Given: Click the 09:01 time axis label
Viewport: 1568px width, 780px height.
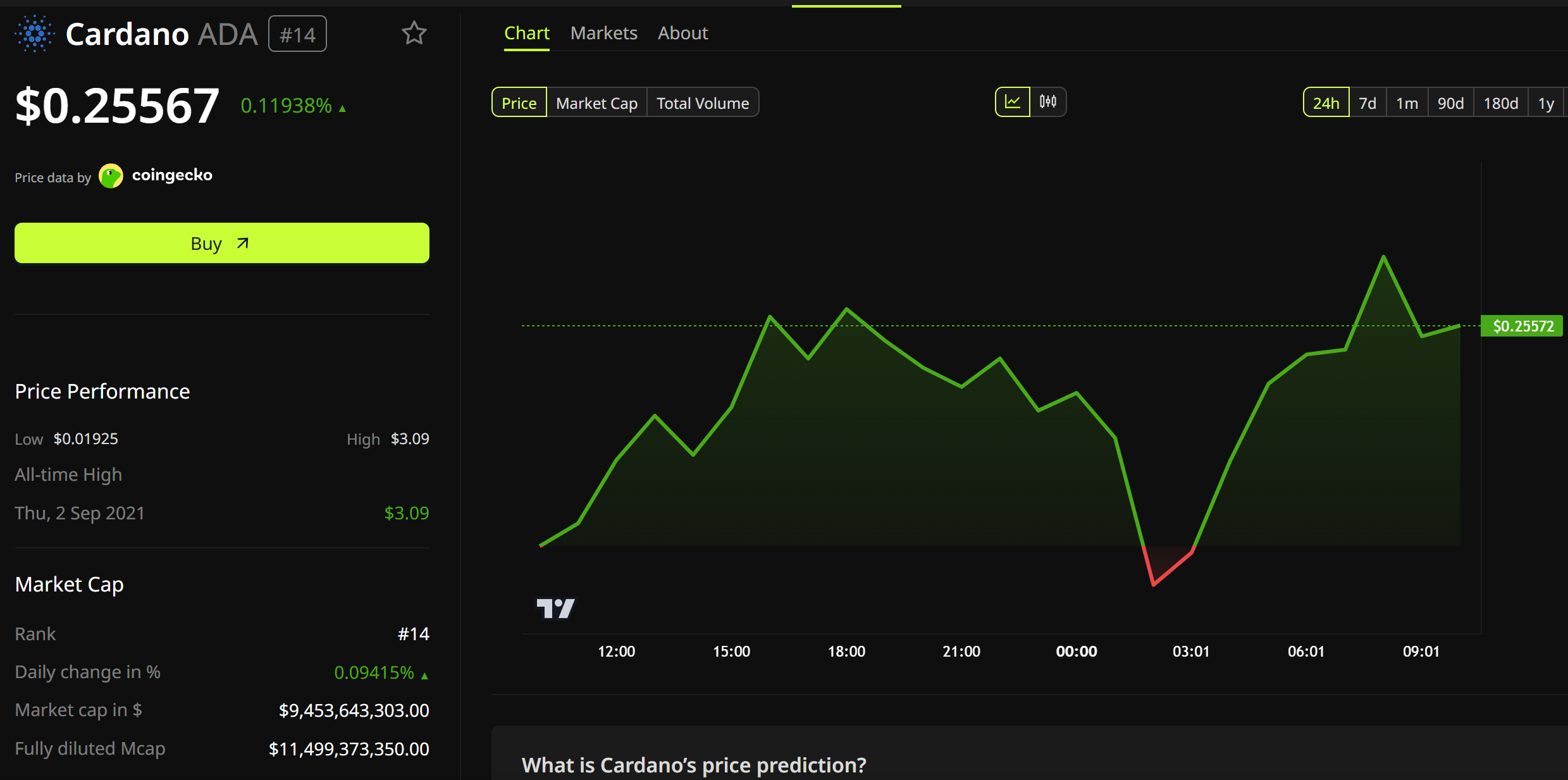Looking at the screenshot, I should (x=1421, y=652).
